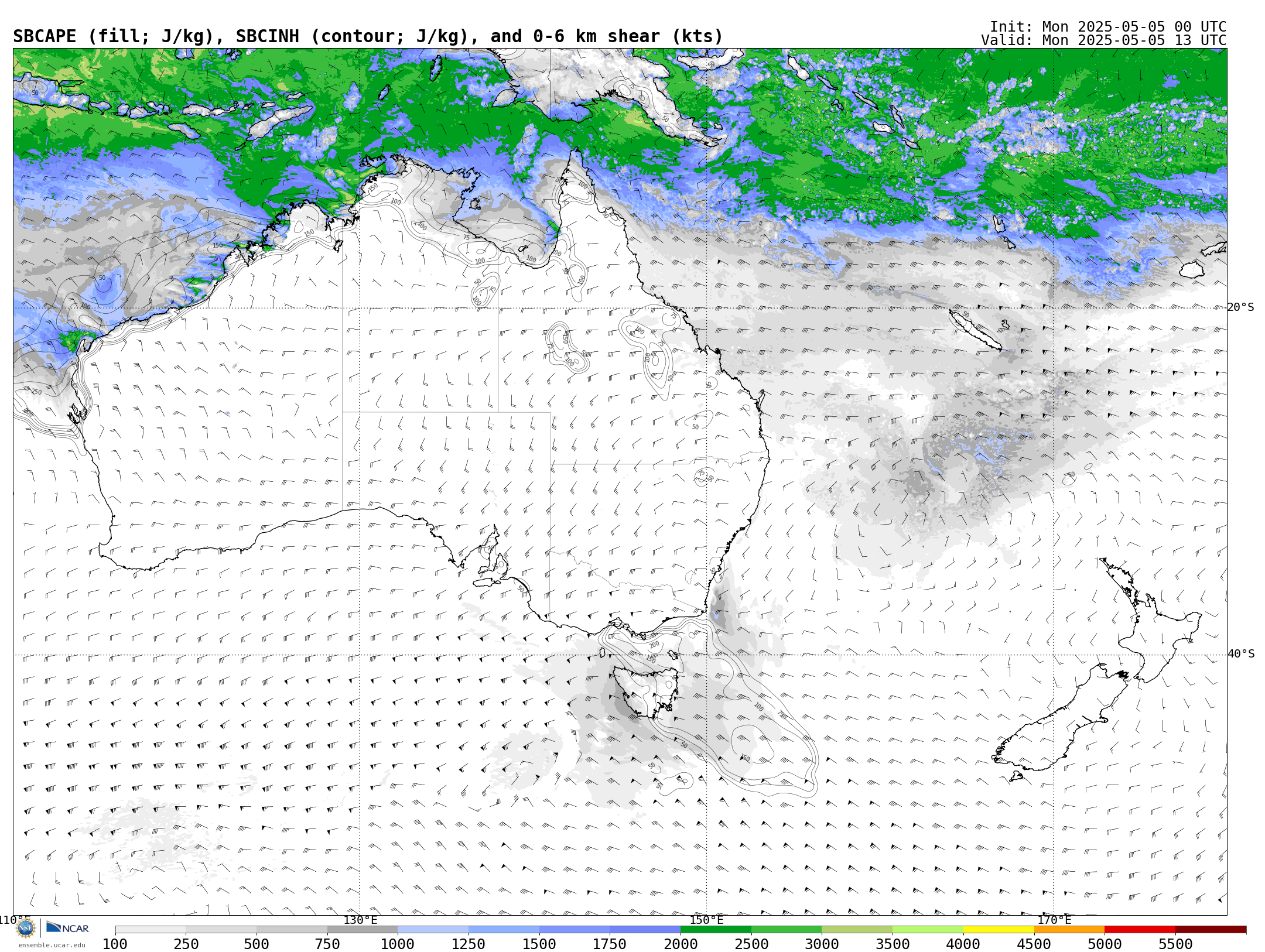This screenshot has height=952, width=1265.
Task: Click the '750' colorbar tick label
Action: point(327,944)
